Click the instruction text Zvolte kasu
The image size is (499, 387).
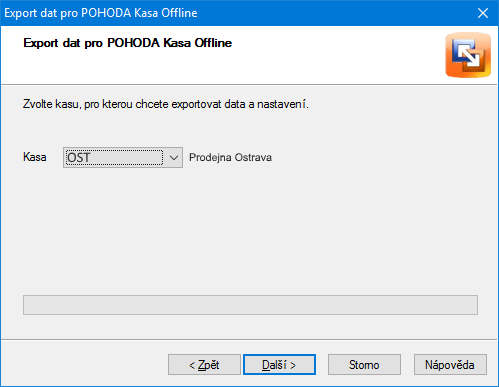click(166, 104)
